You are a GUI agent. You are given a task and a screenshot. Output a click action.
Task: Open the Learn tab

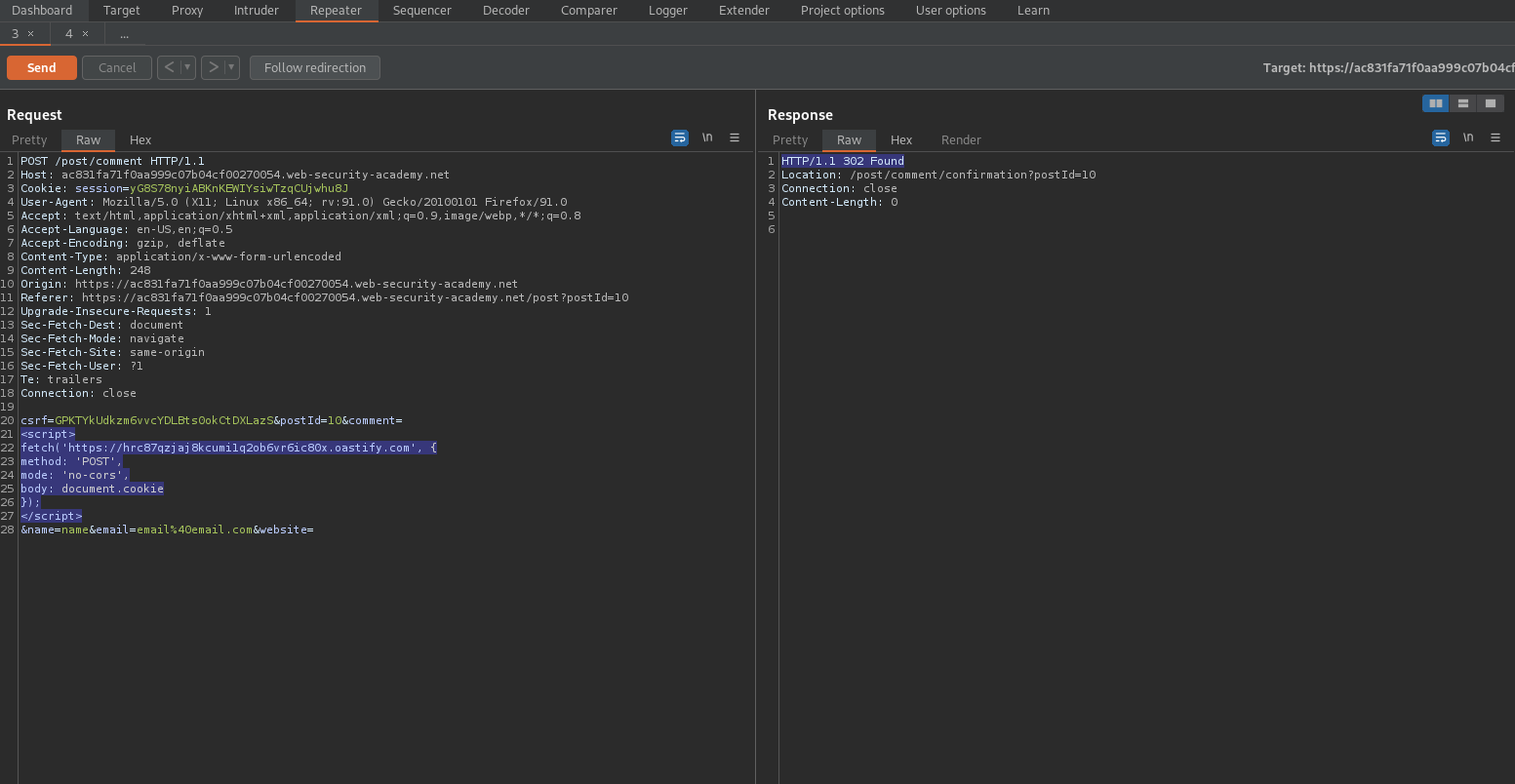[x=1034, y=11]
